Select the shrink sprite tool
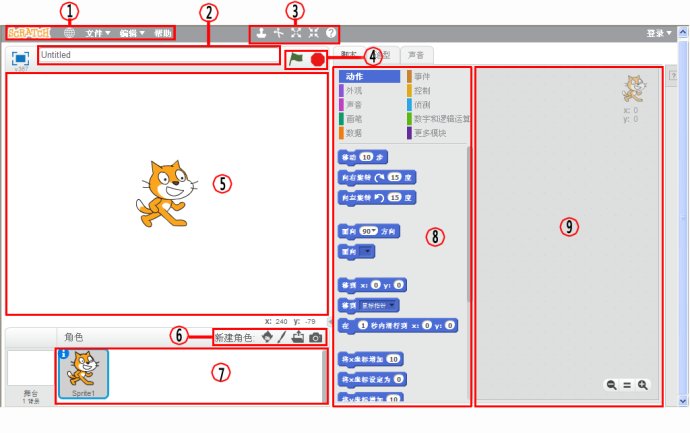Image resolution: width=690 pixels, height=433 pixels. pyautogui.click(x=313, y=33)
